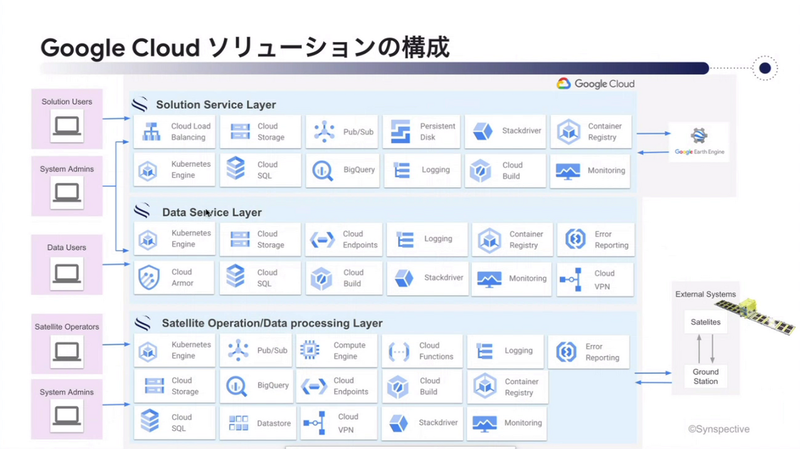Select the Solution Users laptop icon
The width and height of the screenshot is (800, 449).
pyautogui.click(x=67, y=126)
